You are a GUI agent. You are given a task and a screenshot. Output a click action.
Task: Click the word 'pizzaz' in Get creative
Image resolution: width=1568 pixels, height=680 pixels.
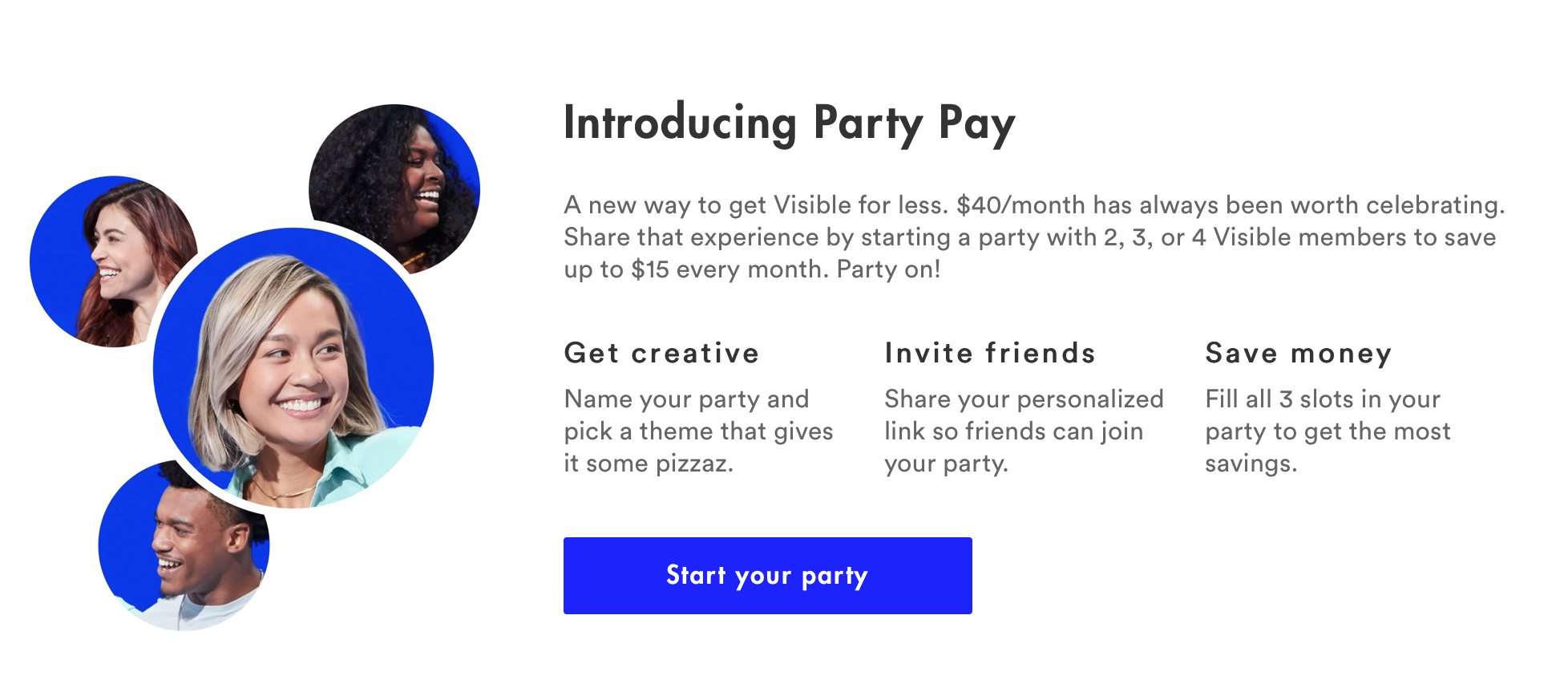pyautogui.click(x=692, y=463)
